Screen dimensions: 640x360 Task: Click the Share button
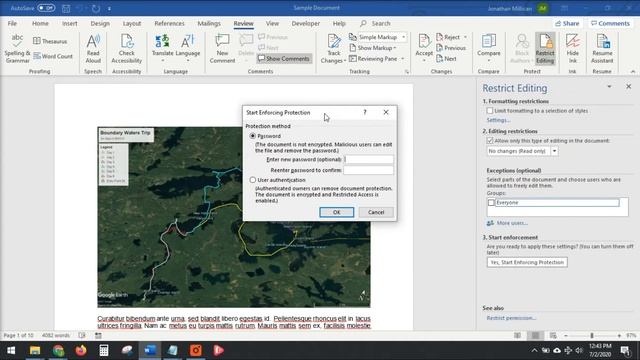(567, 24)
